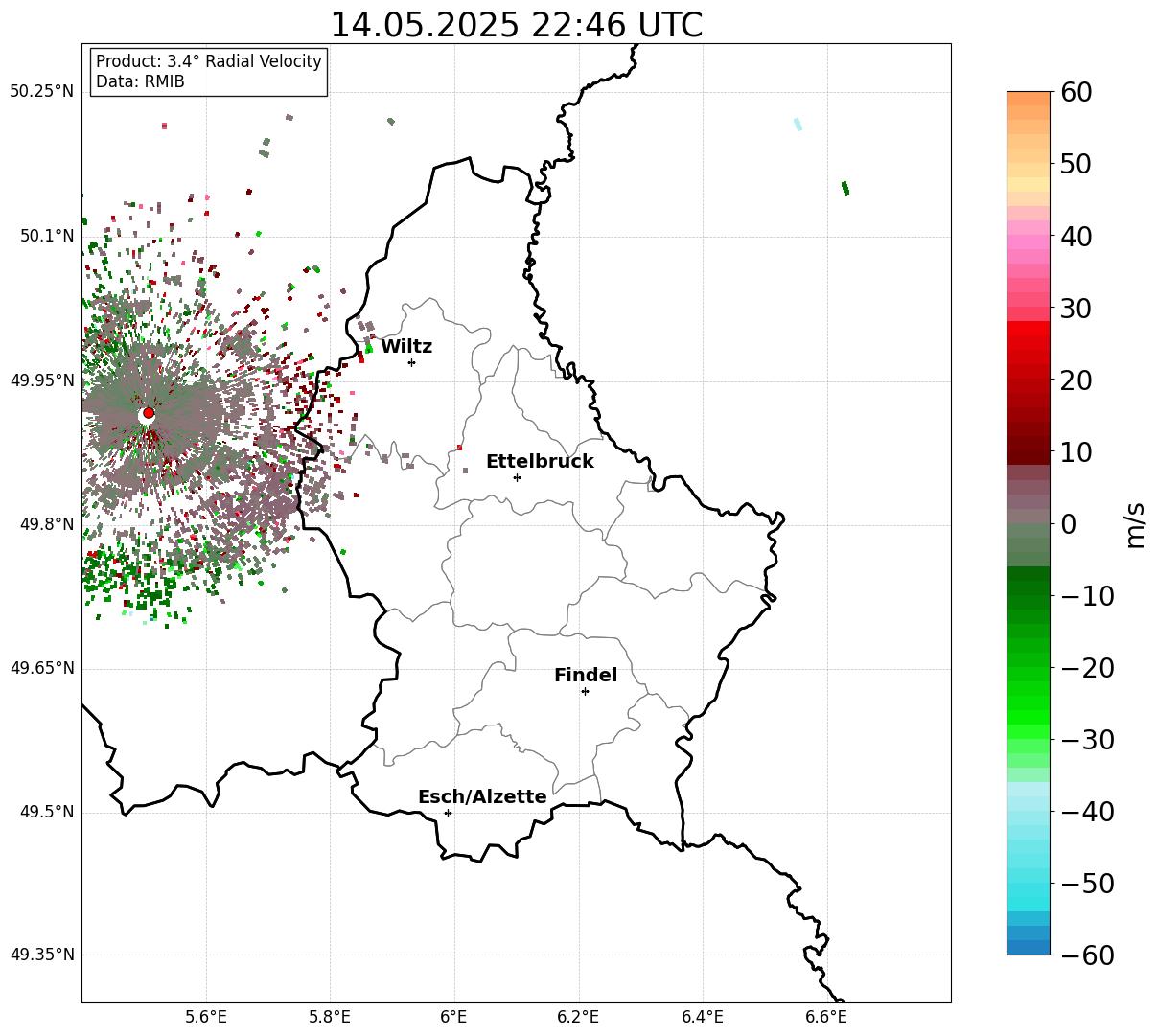Viewport: 1157px width, 1036px height.
Task: Click the light cyan radar echo at top right
Action: [x=798, y=124]
